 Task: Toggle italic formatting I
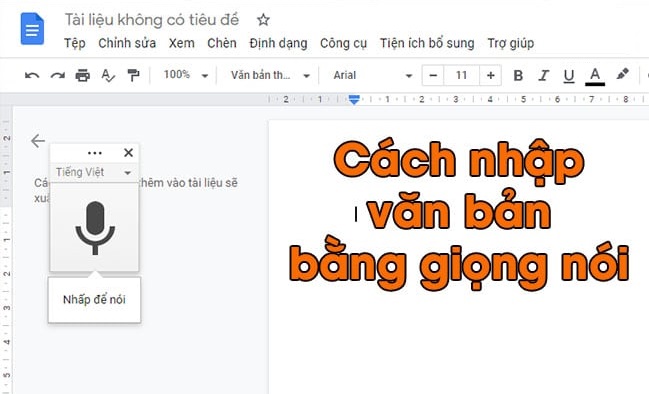(x=543, y=75)
